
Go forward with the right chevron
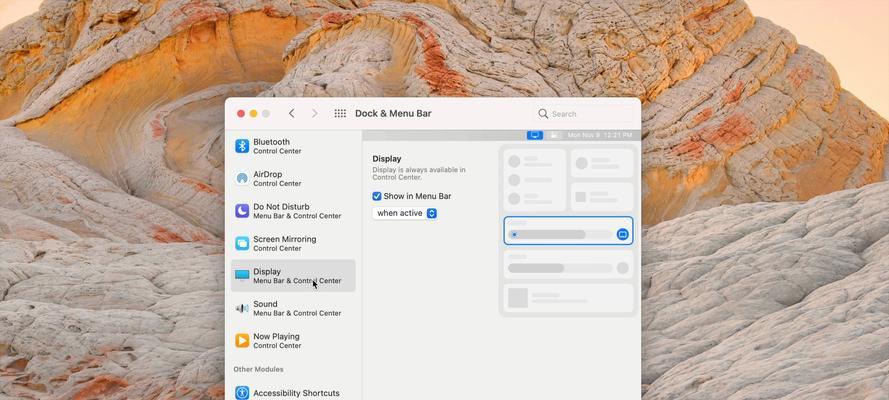pyautogui.click(x=315, y=113)
